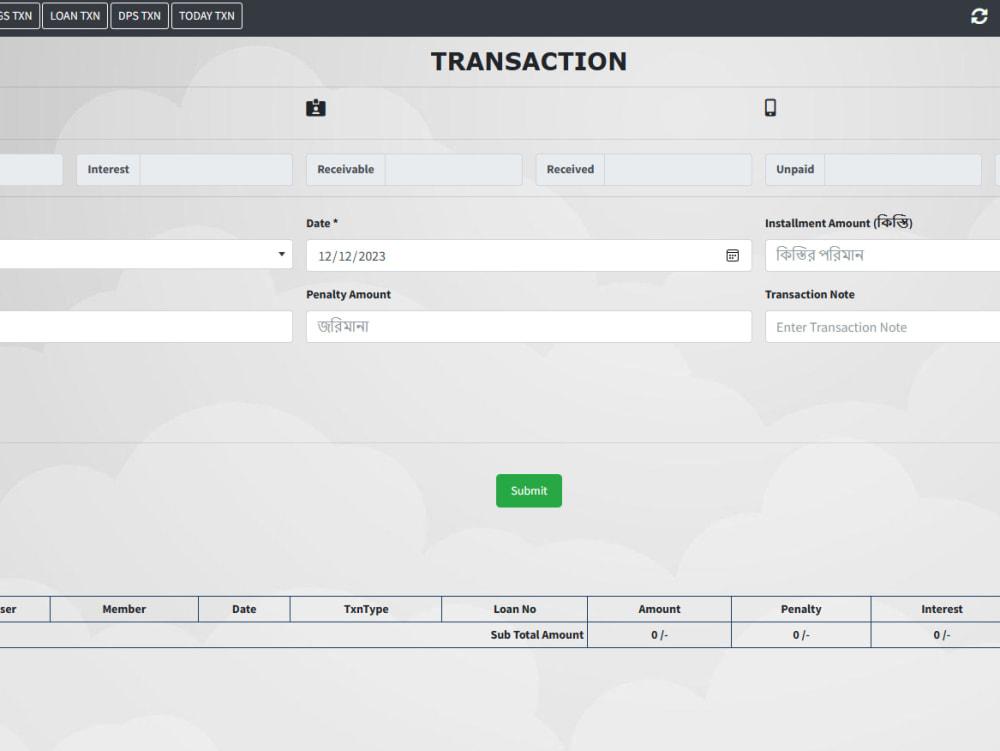Click the Unpaid value field

pyautogui.click(x=902, y=170)
